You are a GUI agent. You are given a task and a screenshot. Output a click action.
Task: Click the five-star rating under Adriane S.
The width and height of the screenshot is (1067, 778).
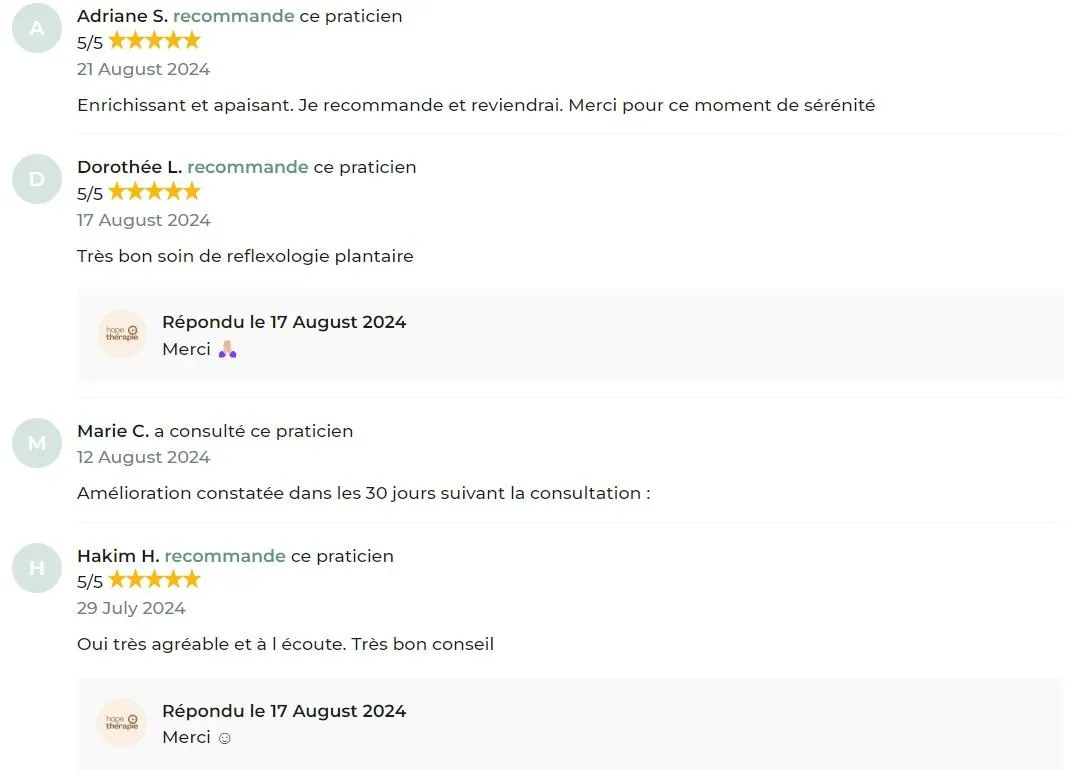(x=154, y=41)
